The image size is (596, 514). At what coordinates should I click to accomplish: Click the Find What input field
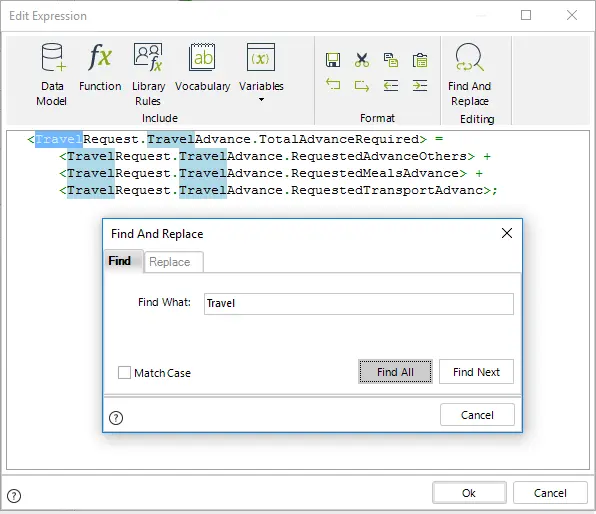pyautogui.click(x=359, y=303)
